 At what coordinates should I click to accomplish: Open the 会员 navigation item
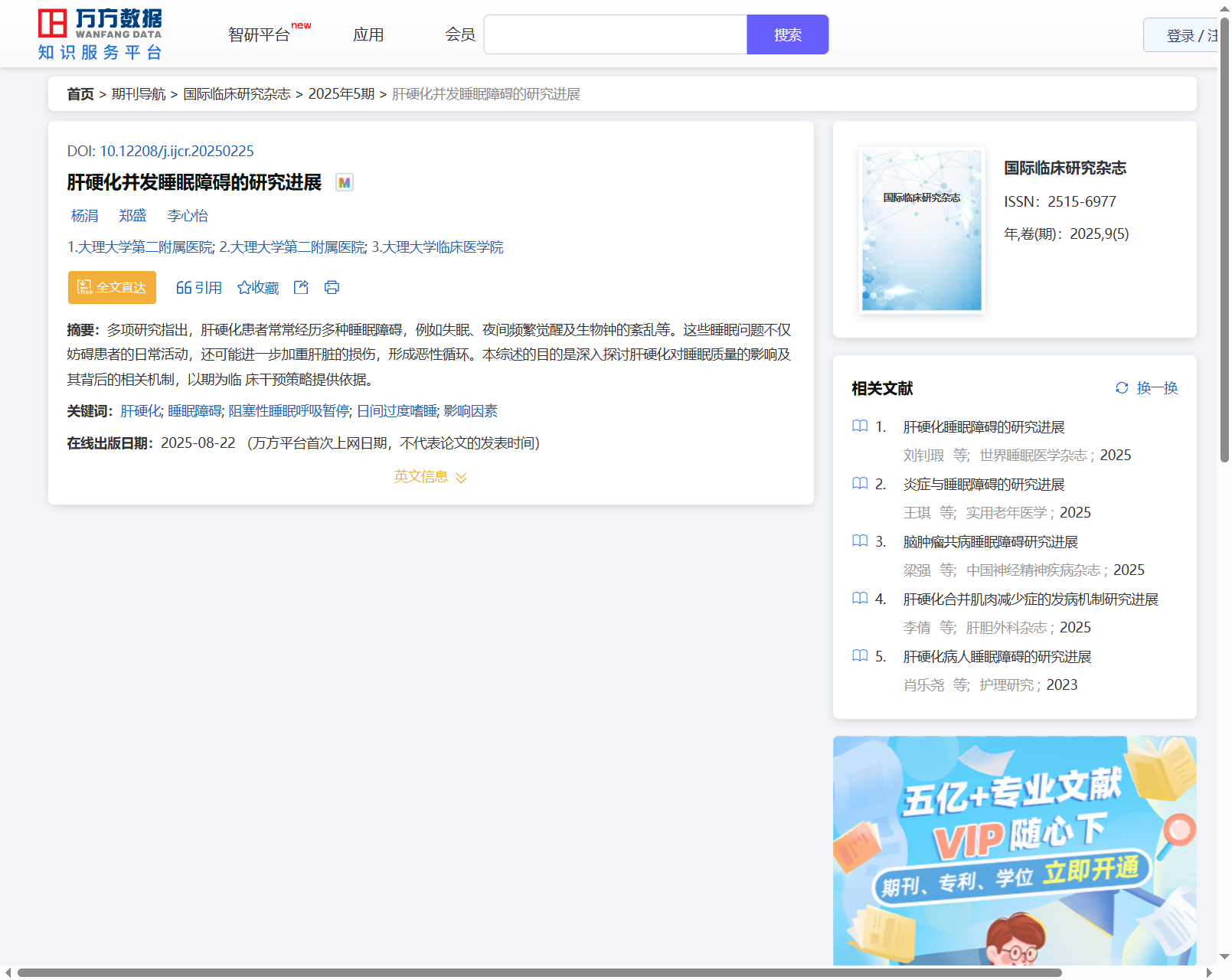point(460,34)
